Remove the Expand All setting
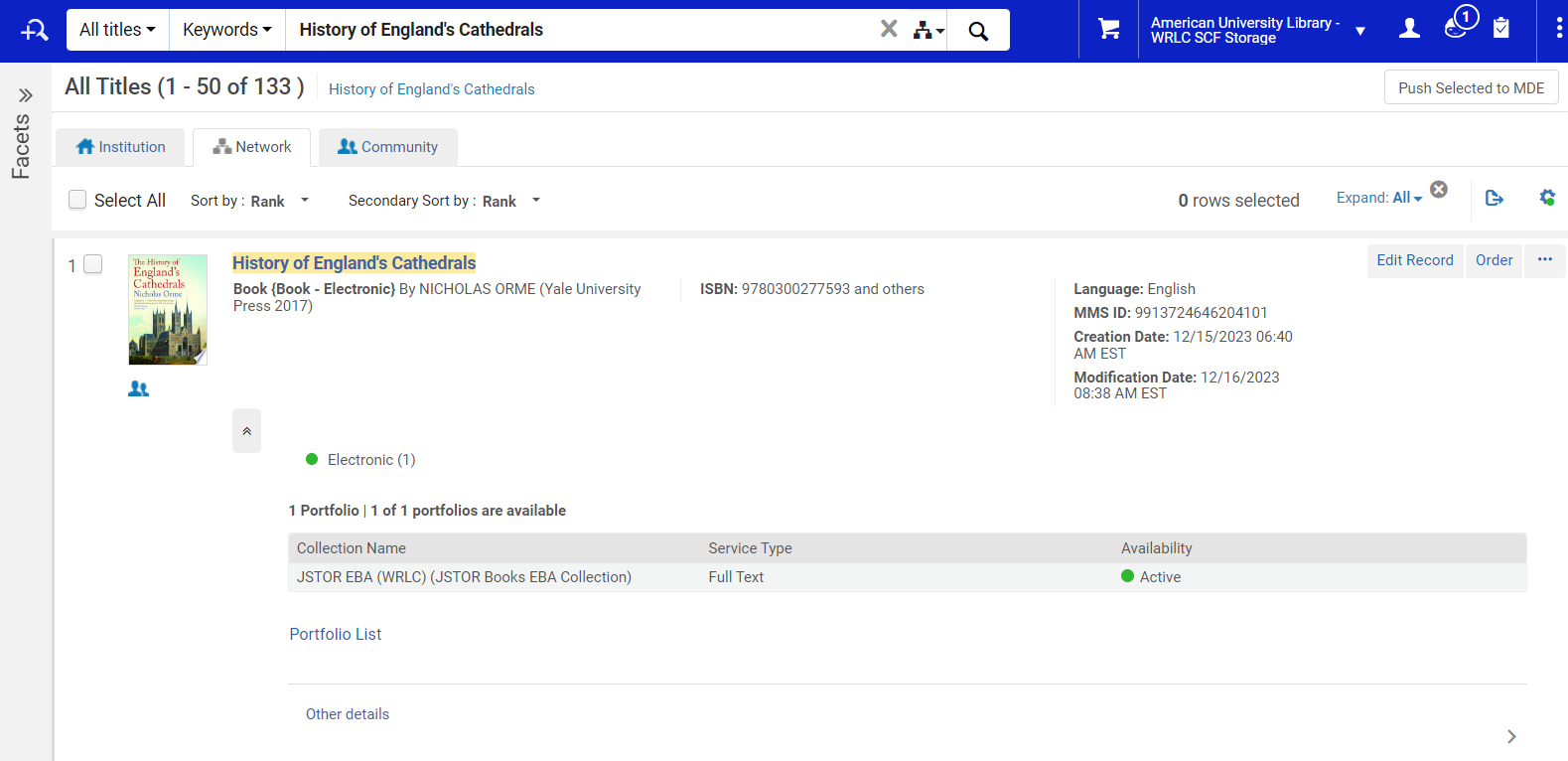The height and width of the screenshot is (761, 1568). [1438, 190]
